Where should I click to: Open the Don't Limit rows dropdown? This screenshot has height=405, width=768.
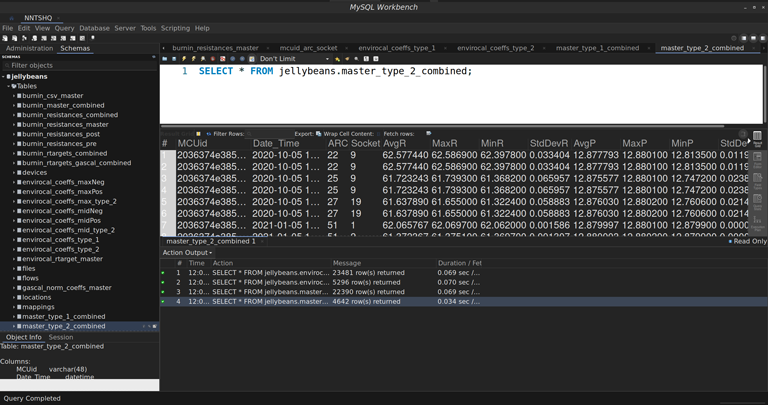click(294, 59)
